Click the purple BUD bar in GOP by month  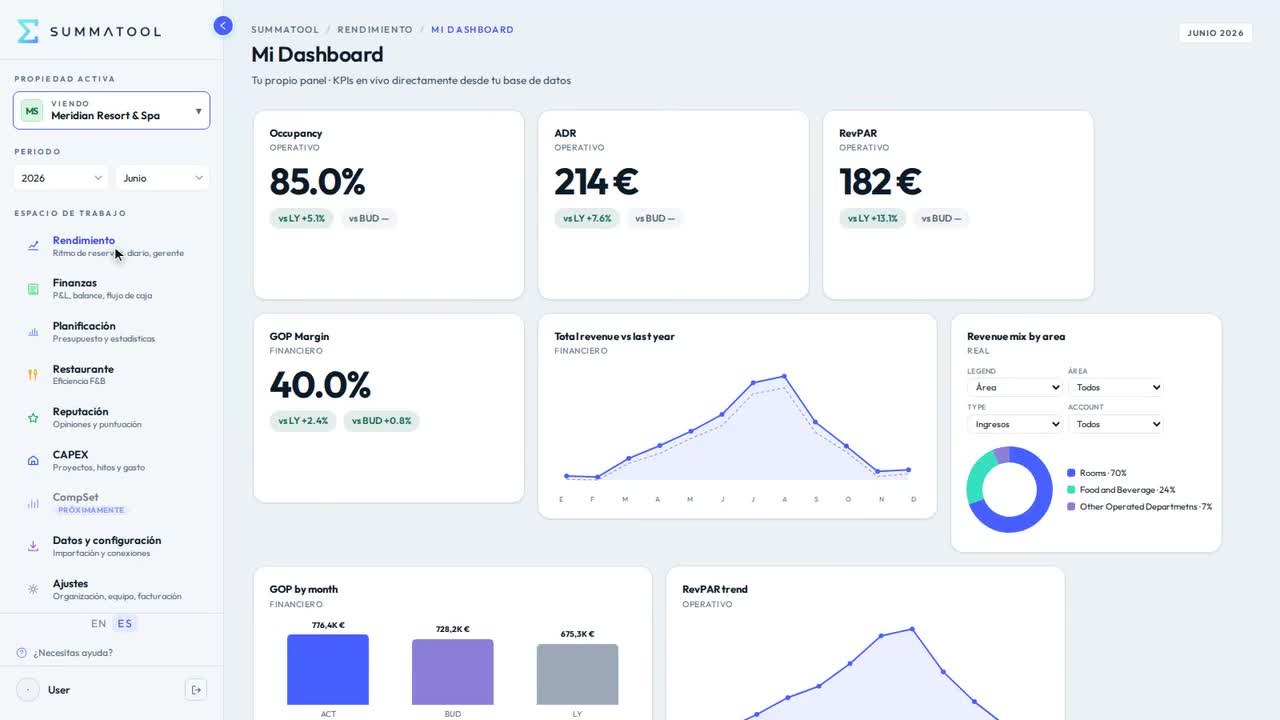coord(453,672)
